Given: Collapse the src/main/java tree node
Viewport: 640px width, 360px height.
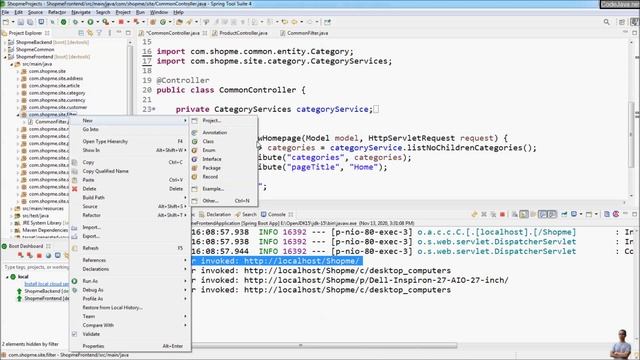Looking at the screenshot, I should click(11, 64).
